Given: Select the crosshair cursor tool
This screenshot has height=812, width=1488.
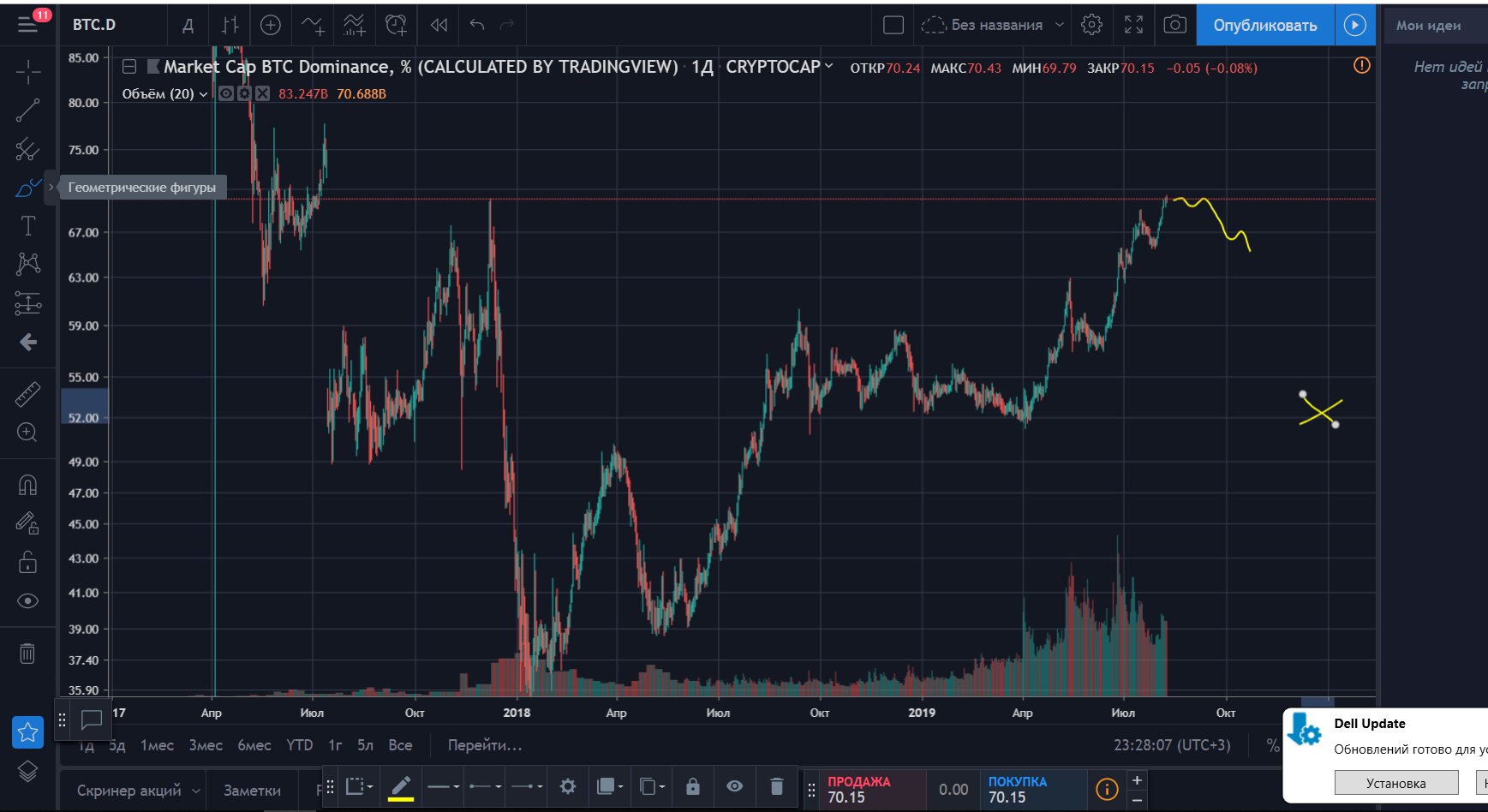Looking at the screenshot, I should click(x=28, y=72).
